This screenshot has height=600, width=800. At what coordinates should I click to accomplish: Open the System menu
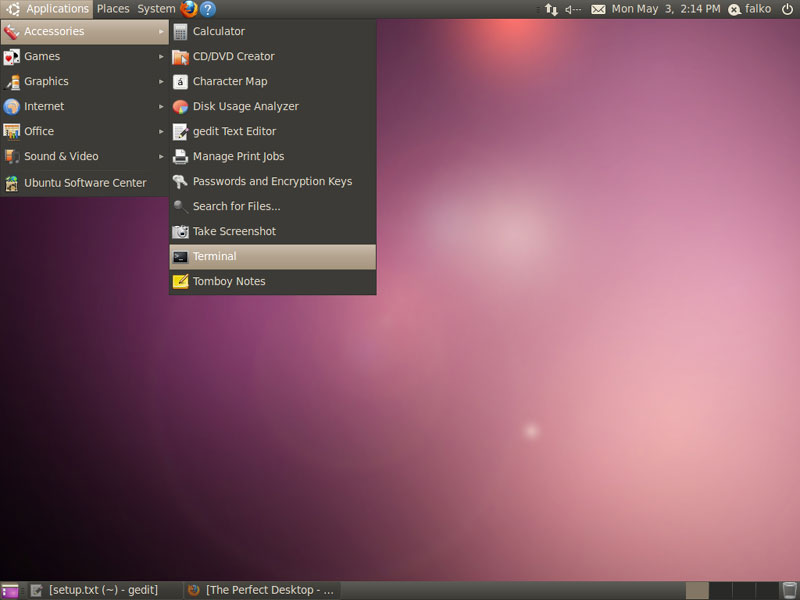coord(156,9)
